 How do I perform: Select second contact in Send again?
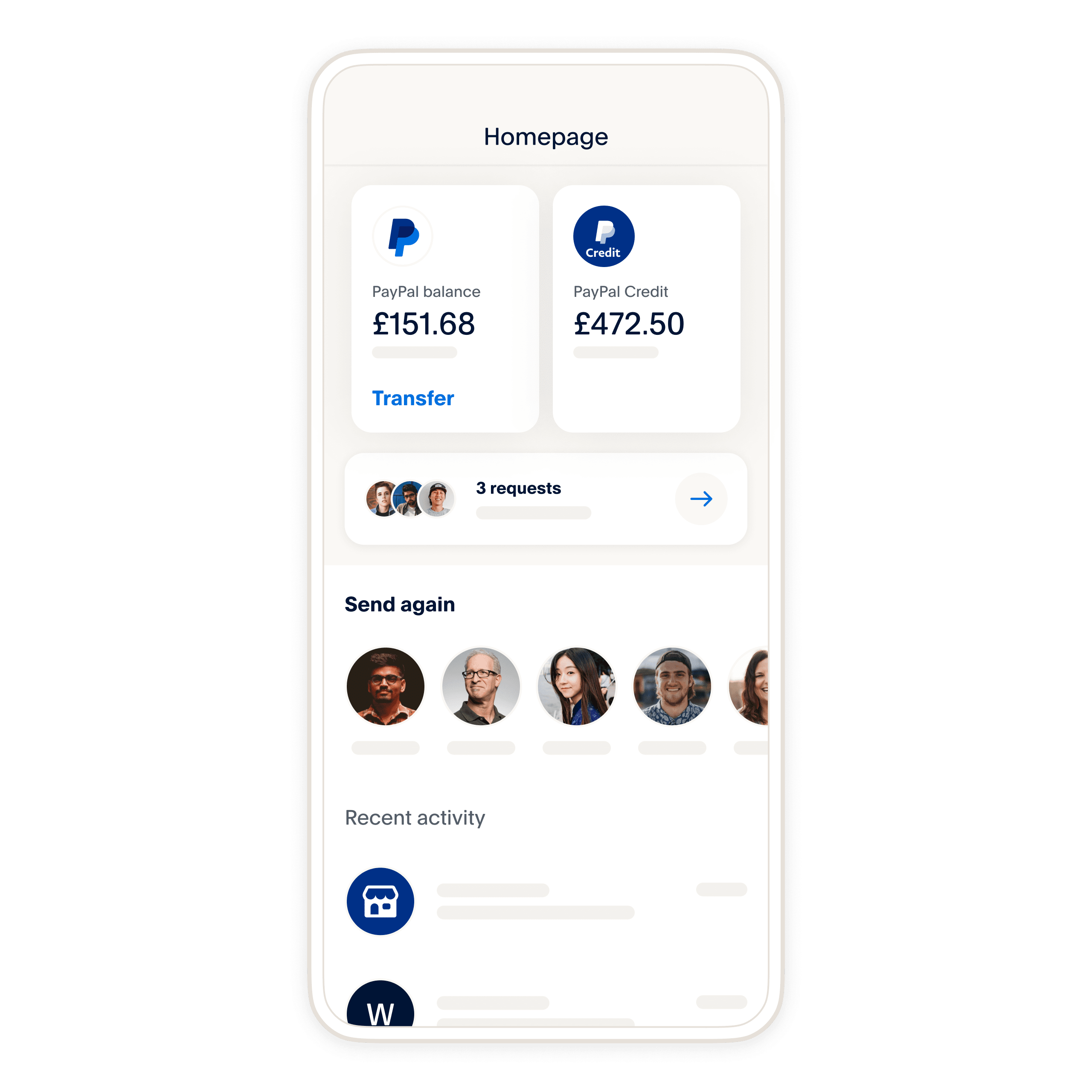click(x=481, y=686)
